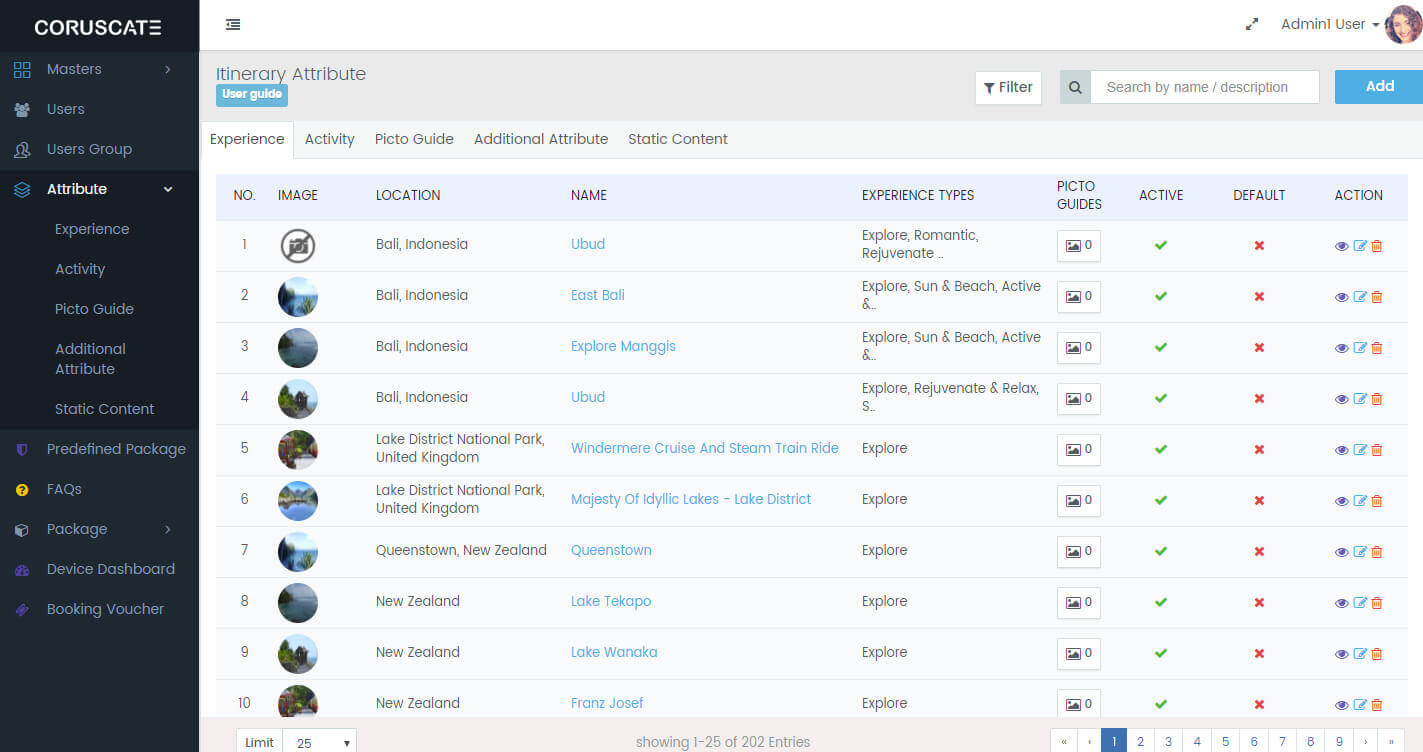Toggle the active checkmark for Ubud row 1

[1160, 245]
